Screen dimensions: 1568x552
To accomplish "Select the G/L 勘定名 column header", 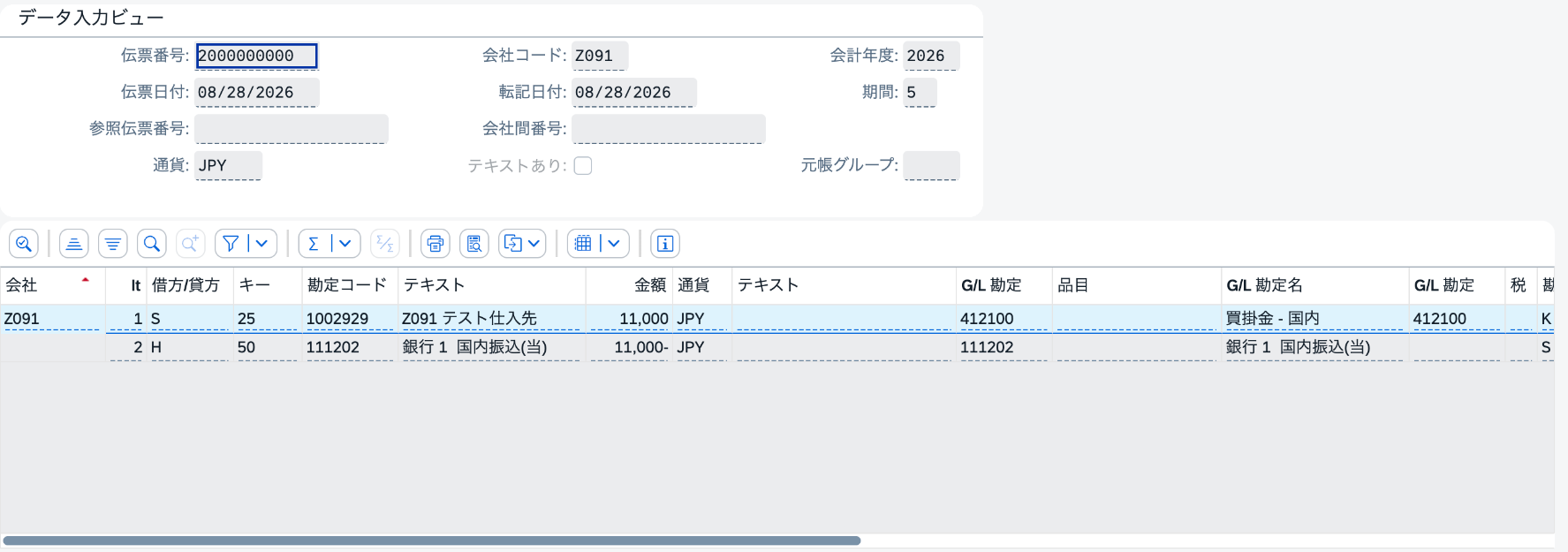I will pos(1314,285).
